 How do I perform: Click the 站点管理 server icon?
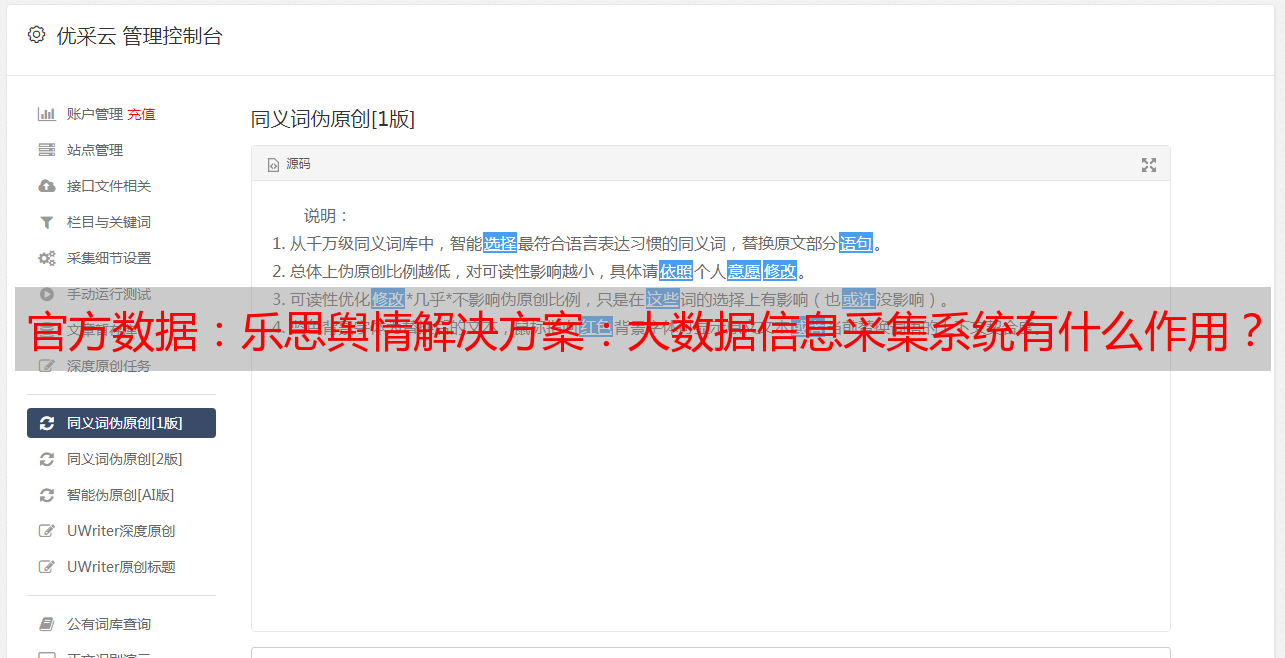tap(46, 150)
